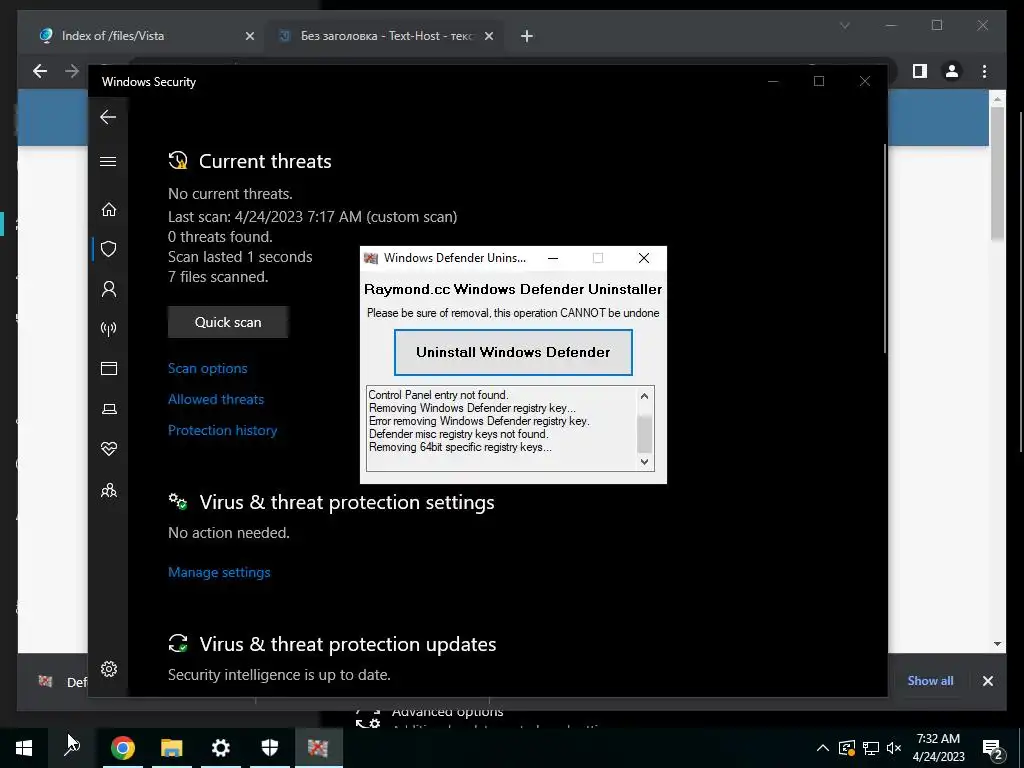
Task: Open Family options icon in the sidebar
Action: pos(108,490)
